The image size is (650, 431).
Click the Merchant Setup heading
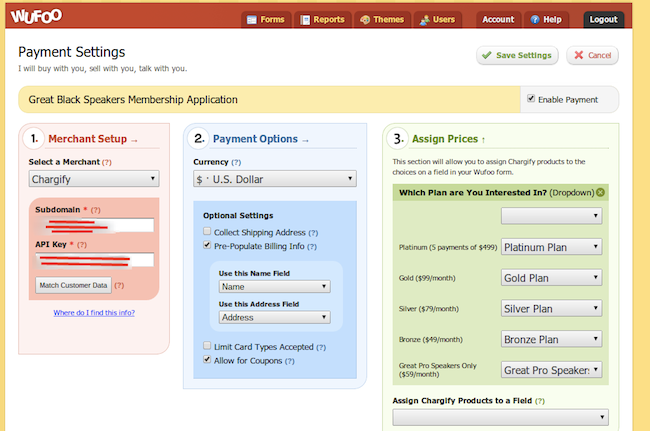pos(87,139)
